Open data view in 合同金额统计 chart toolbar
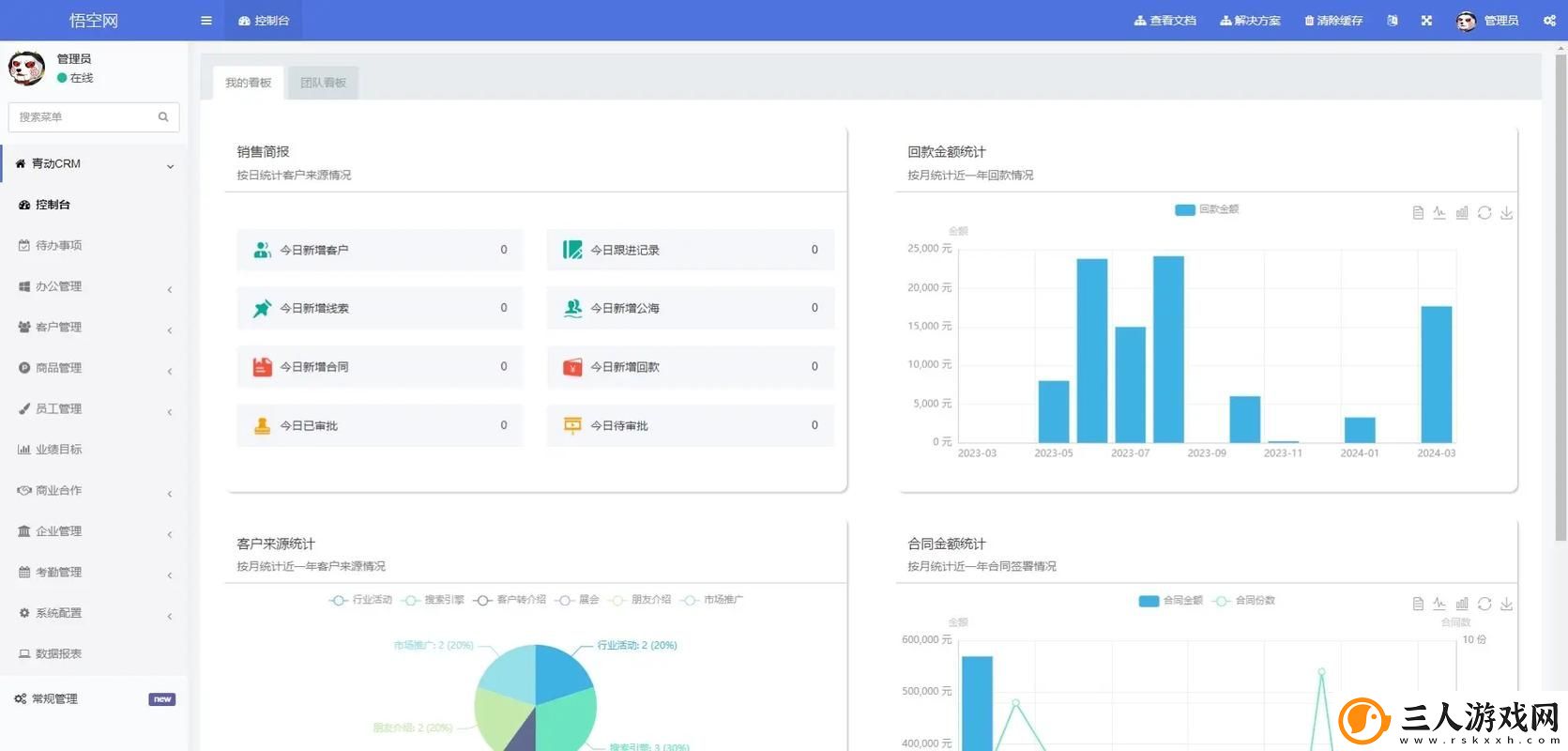Image resolution: width=1568 pixels, height=751 pixels. click(1418, 604)
